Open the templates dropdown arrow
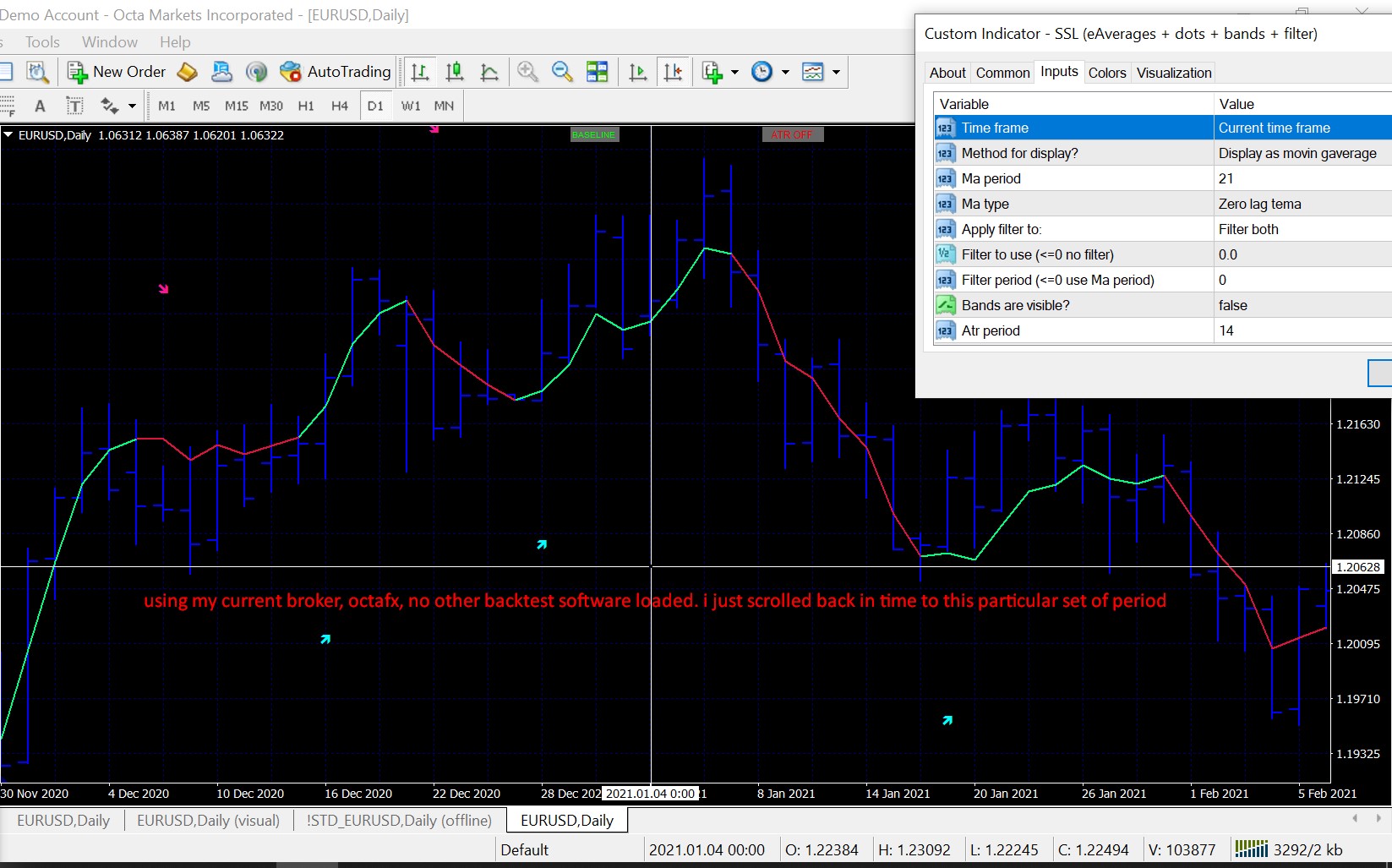 (836, 72)
